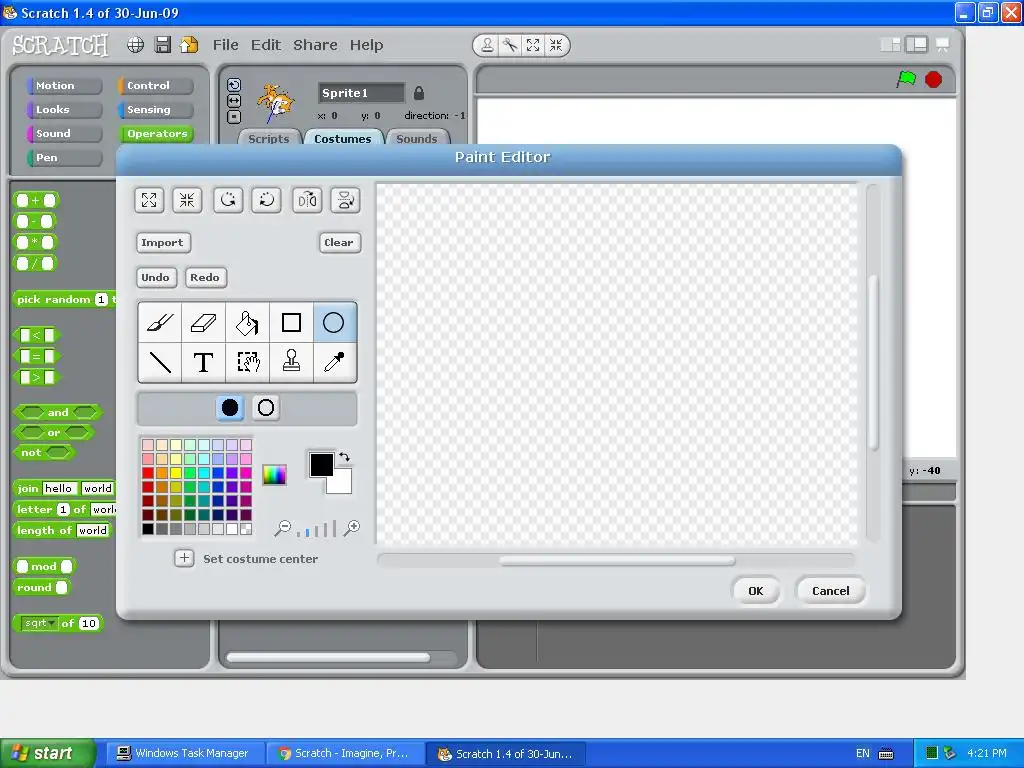This screenshot has width=1024, height=768.
Task: Confirm Paint Editor with OK
Action: click(x=756, y=590)
